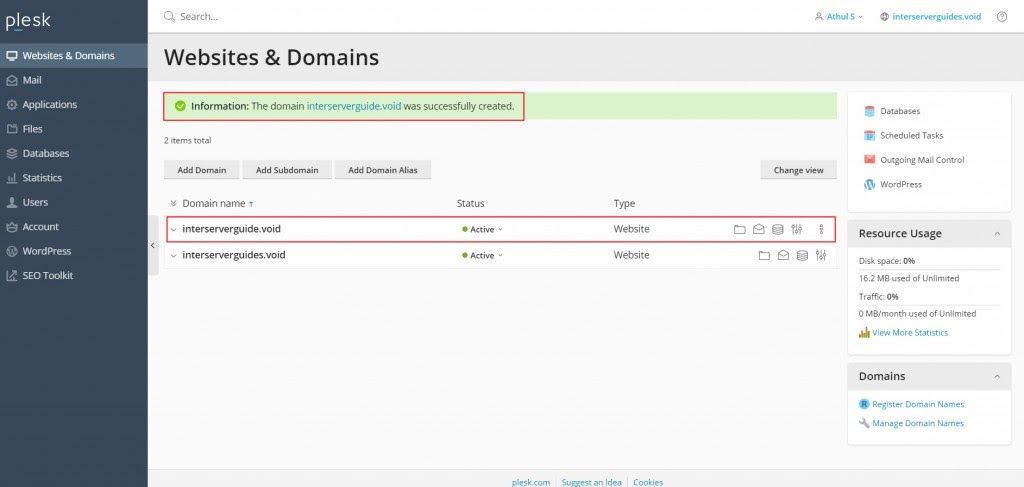Click the green success checkmark icon
The image size is (1024, 487).
pos(180,106)
